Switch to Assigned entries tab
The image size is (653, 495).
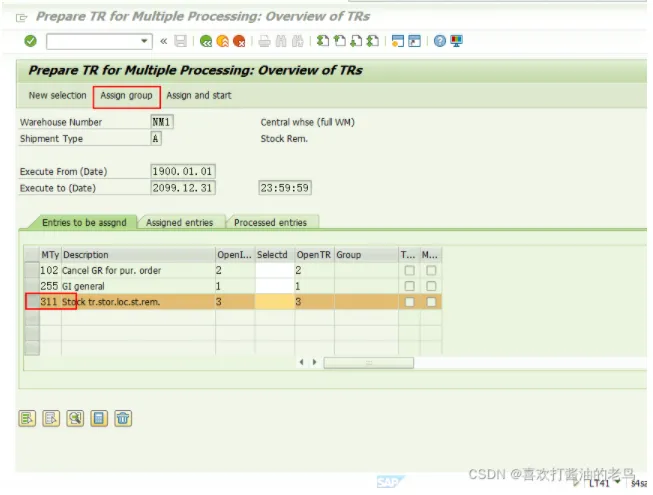[x=179, y=223]
